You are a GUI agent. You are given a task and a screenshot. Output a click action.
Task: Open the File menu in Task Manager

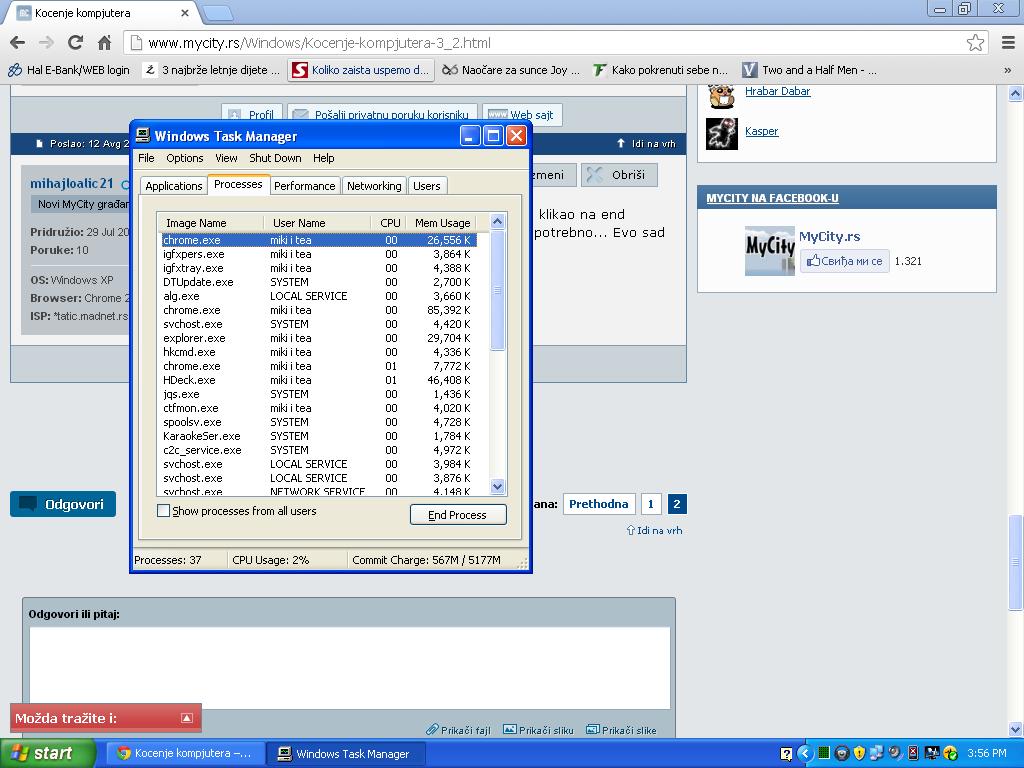(146, 158)
